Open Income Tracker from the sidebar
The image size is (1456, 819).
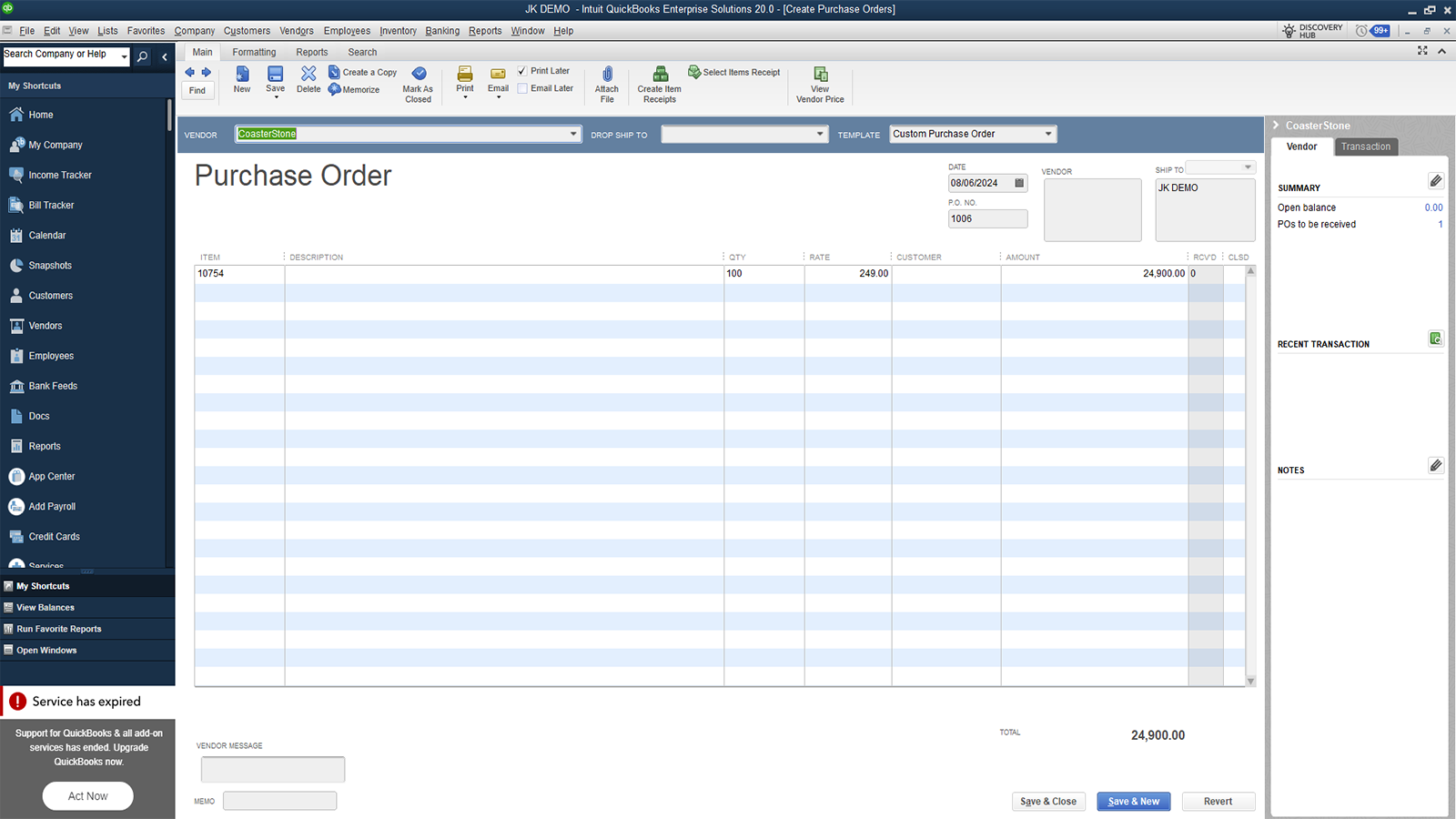click(x=60, y=175)
